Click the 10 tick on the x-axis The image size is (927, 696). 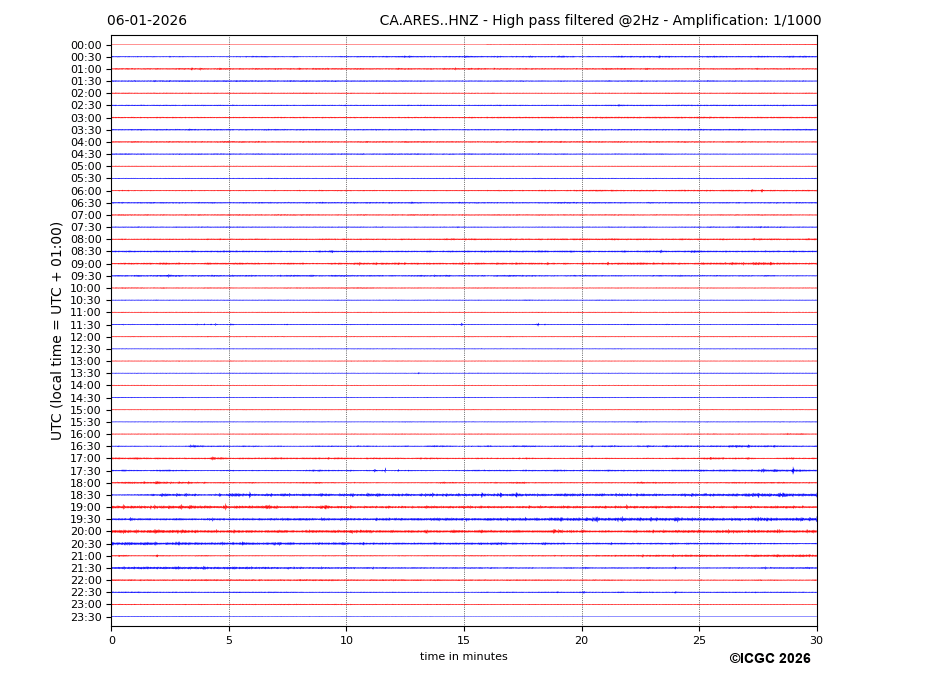[x=346, y=640]
